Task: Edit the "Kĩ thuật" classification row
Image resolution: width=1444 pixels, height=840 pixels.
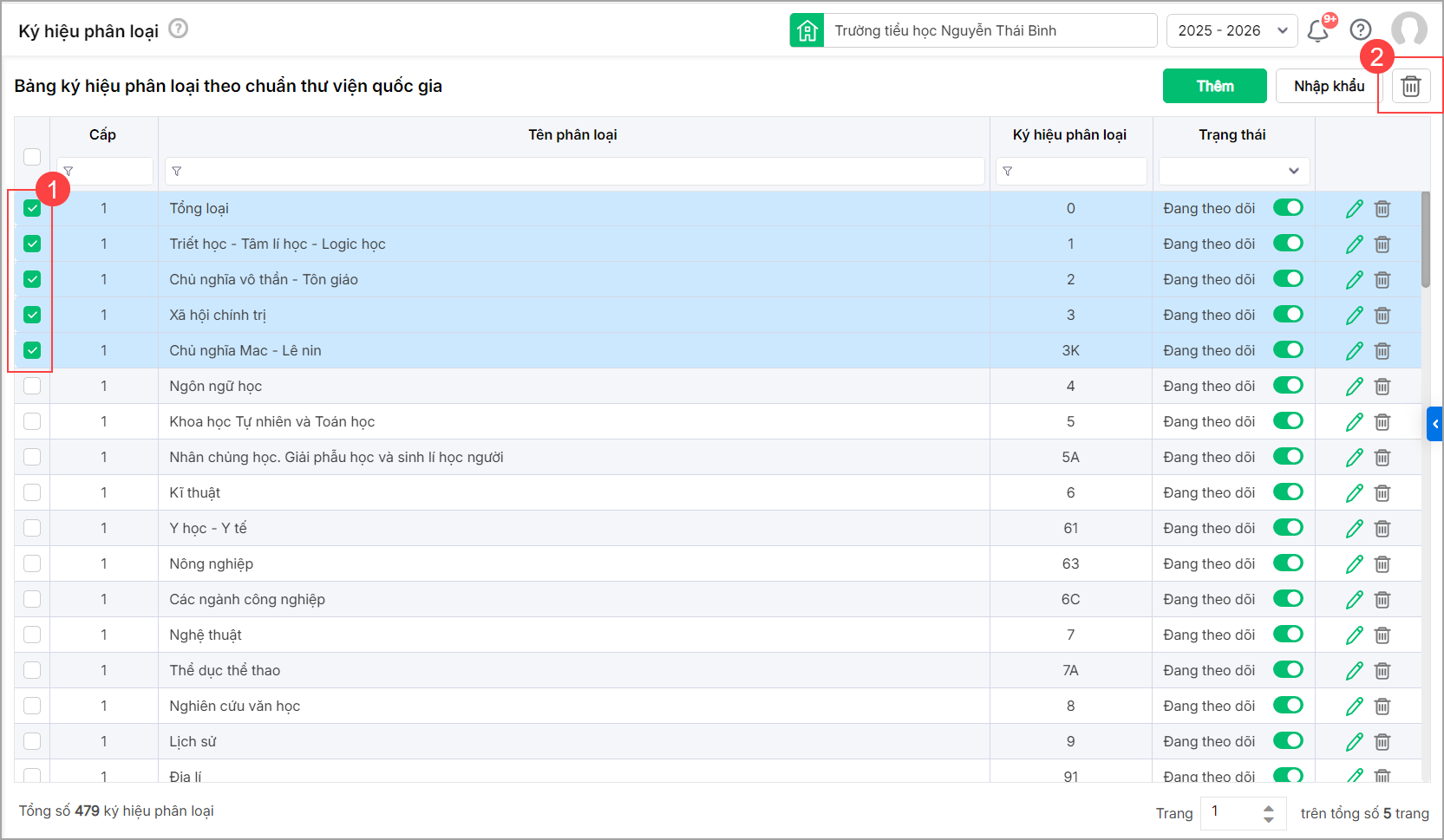Action: (1354, 493)
